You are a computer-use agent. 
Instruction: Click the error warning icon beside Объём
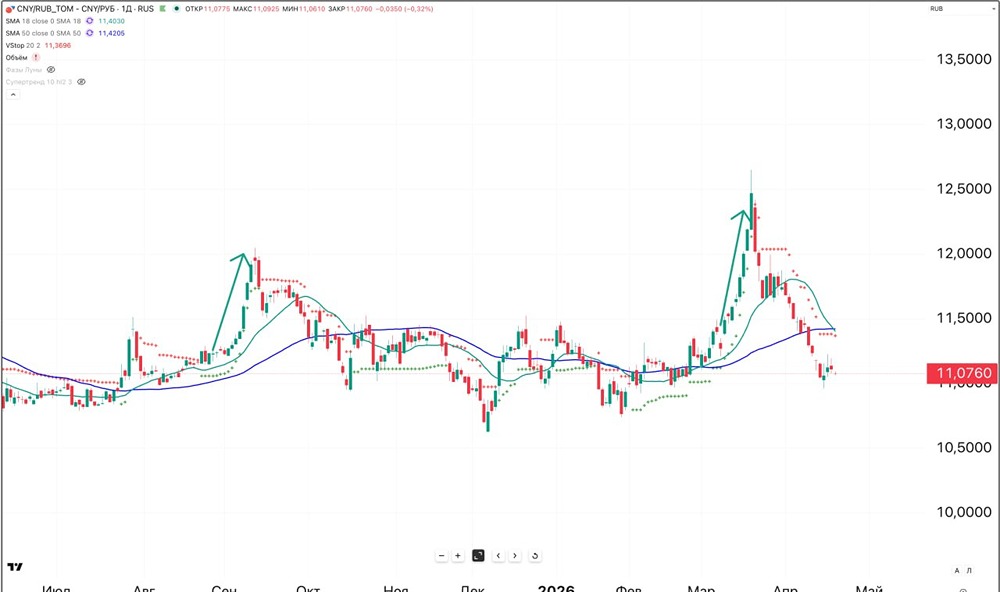[x=36, y=57]
